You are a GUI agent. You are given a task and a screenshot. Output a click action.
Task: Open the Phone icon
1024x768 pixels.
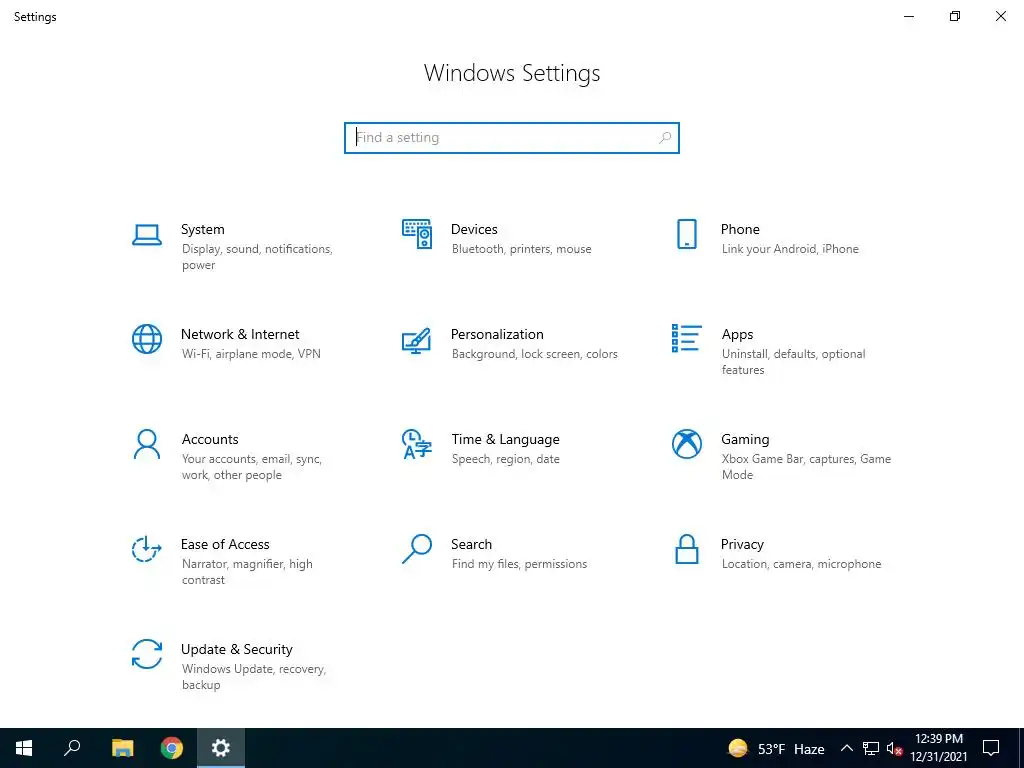[686, 234]
